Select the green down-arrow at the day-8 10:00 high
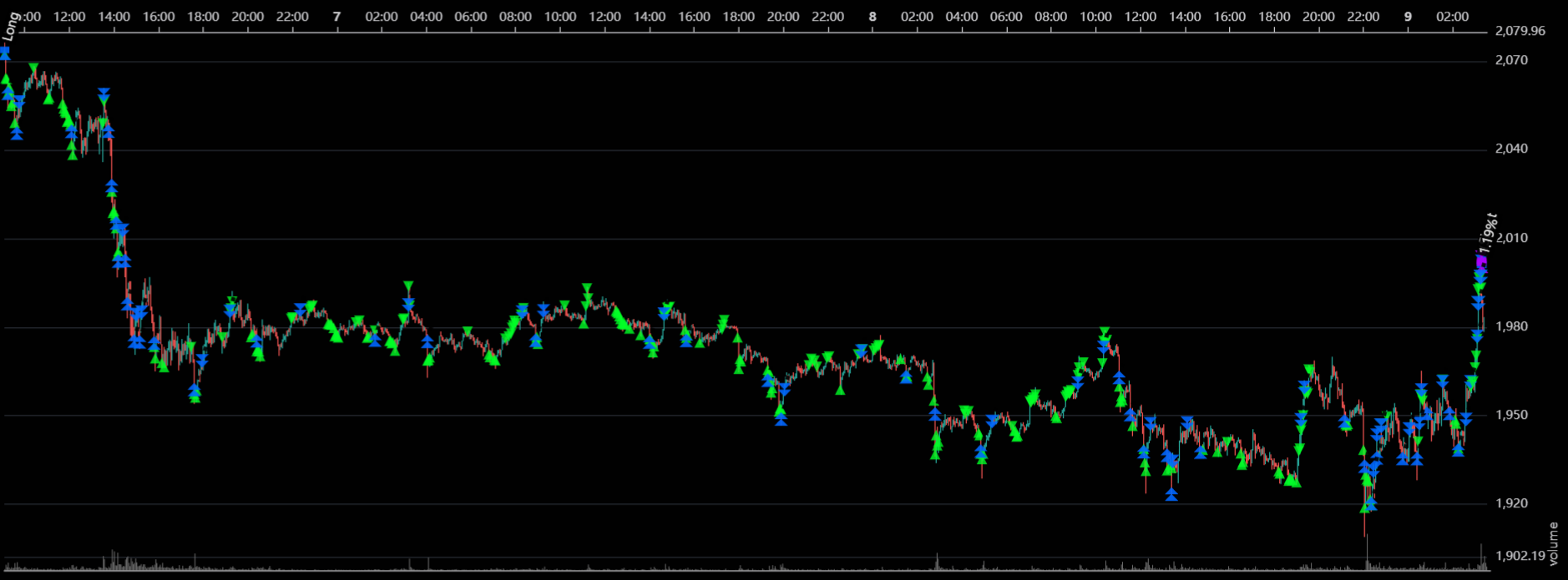 (x=1105, y=333)
